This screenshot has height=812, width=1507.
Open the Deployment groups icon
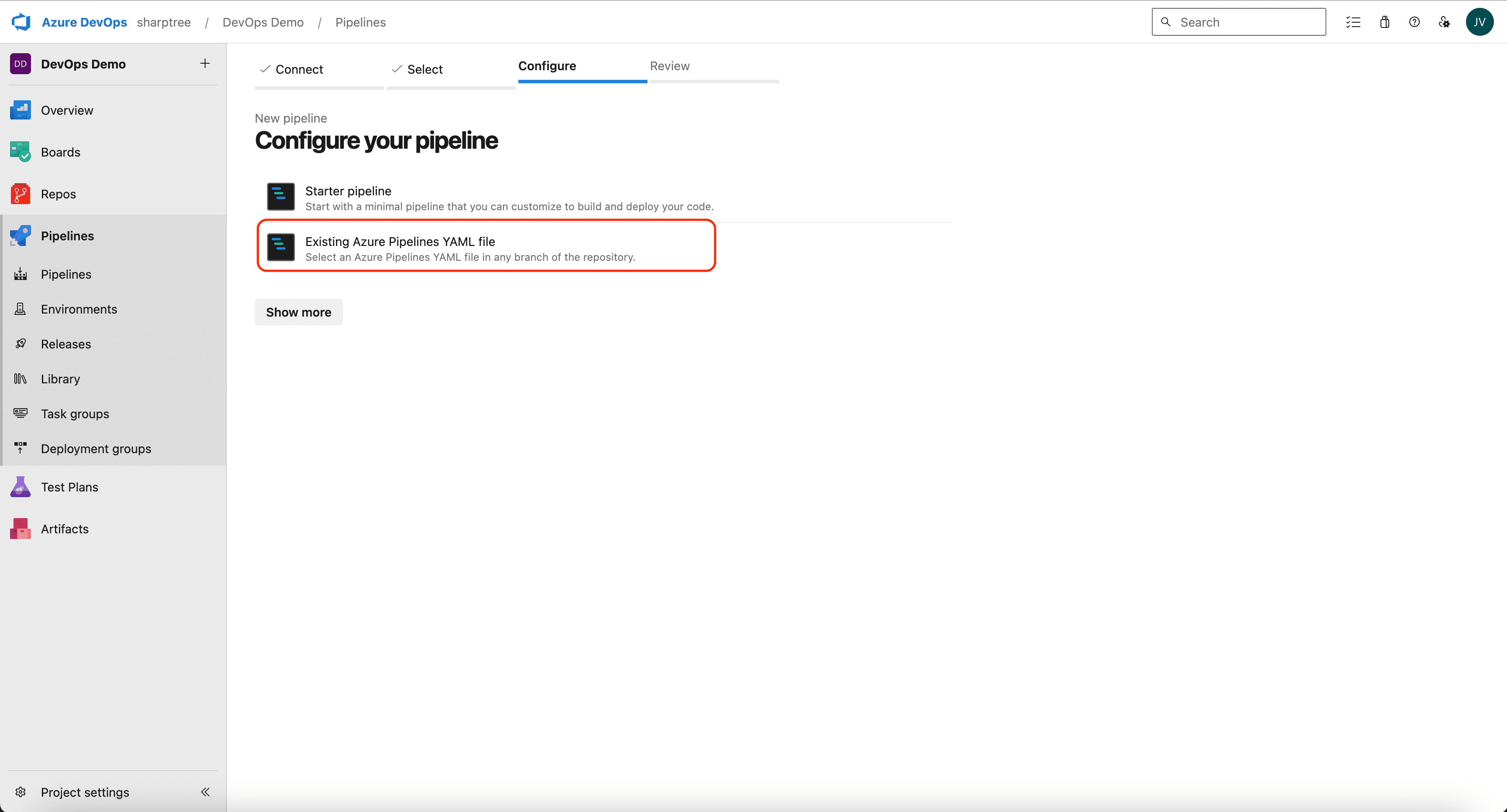click(21, 448)
